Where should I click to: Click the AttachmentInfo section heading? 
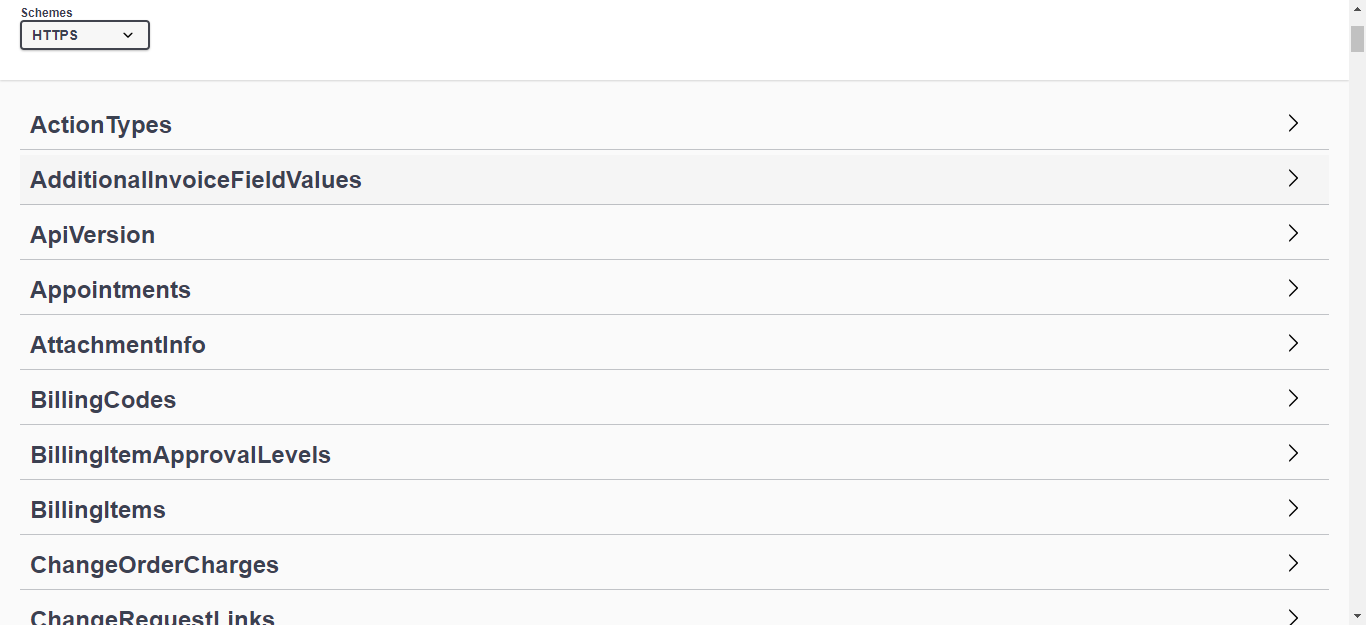point(118,345)
